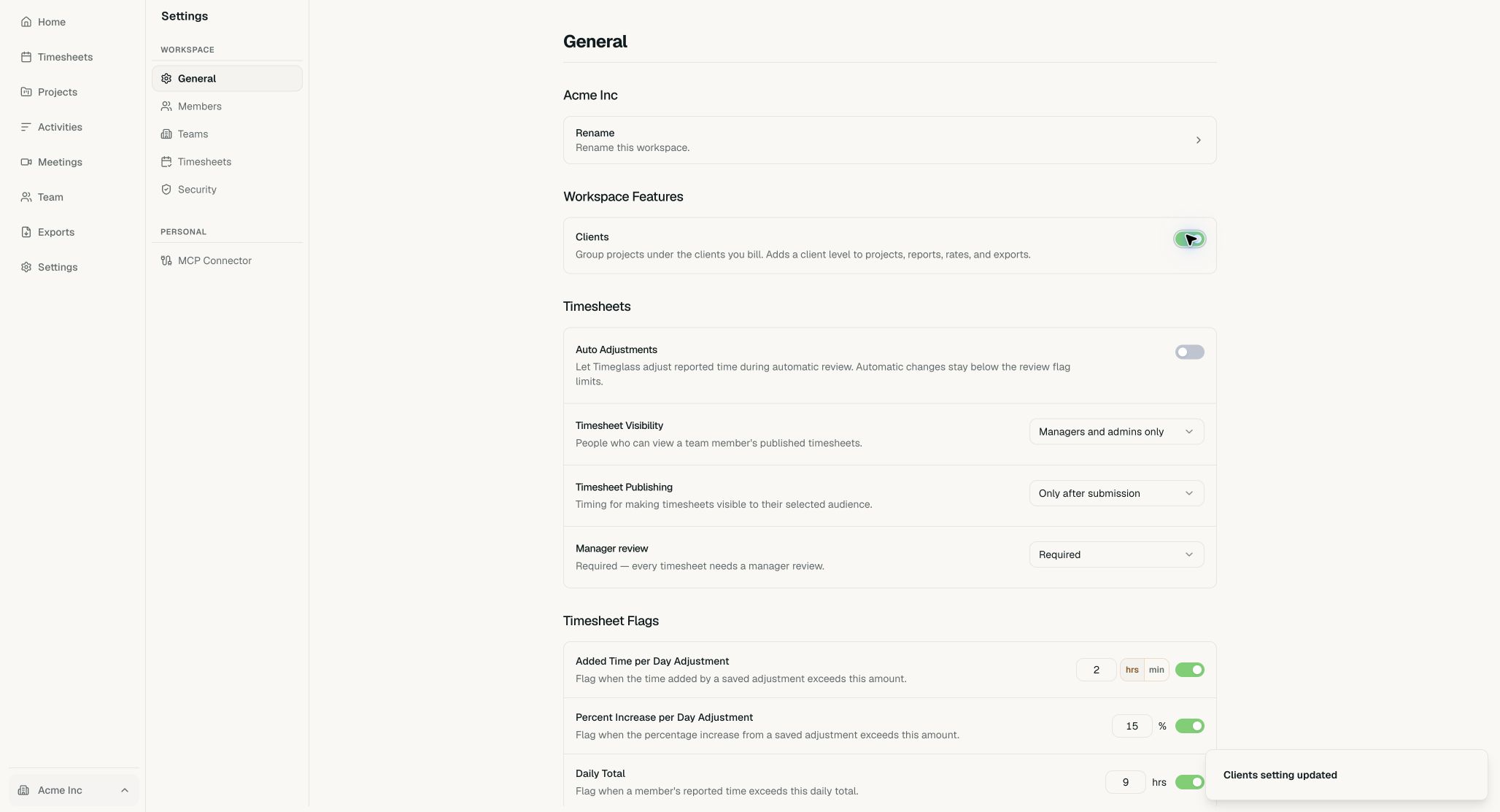Click the Projects folder icon
The image size is (1500, 812).
click(26, 92)
